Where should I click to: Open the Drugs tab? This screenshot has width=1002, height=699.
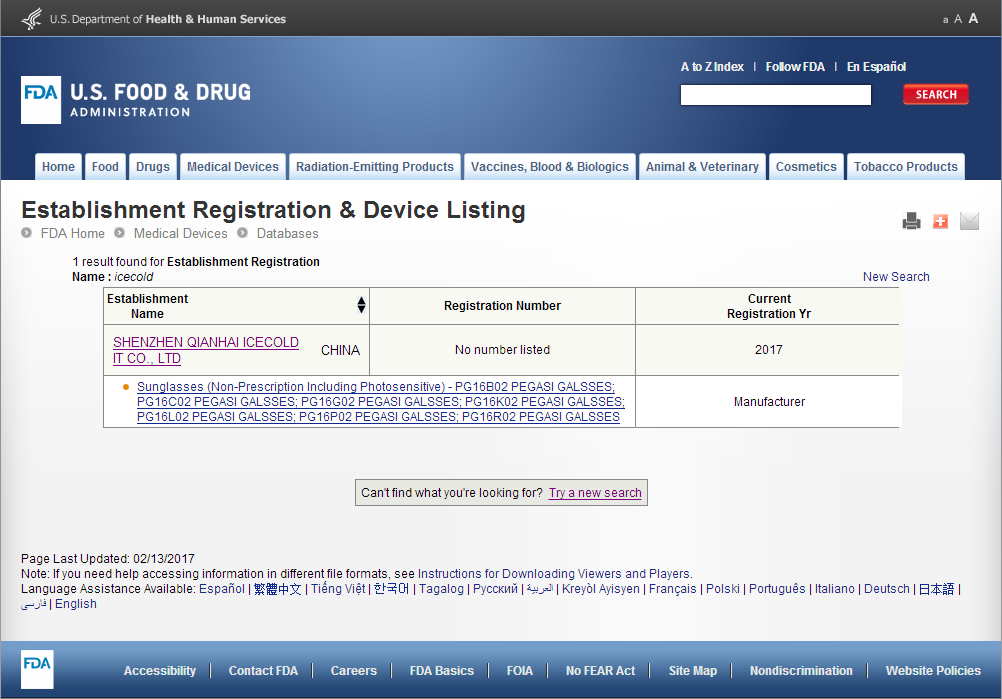[x=153, y=167]
